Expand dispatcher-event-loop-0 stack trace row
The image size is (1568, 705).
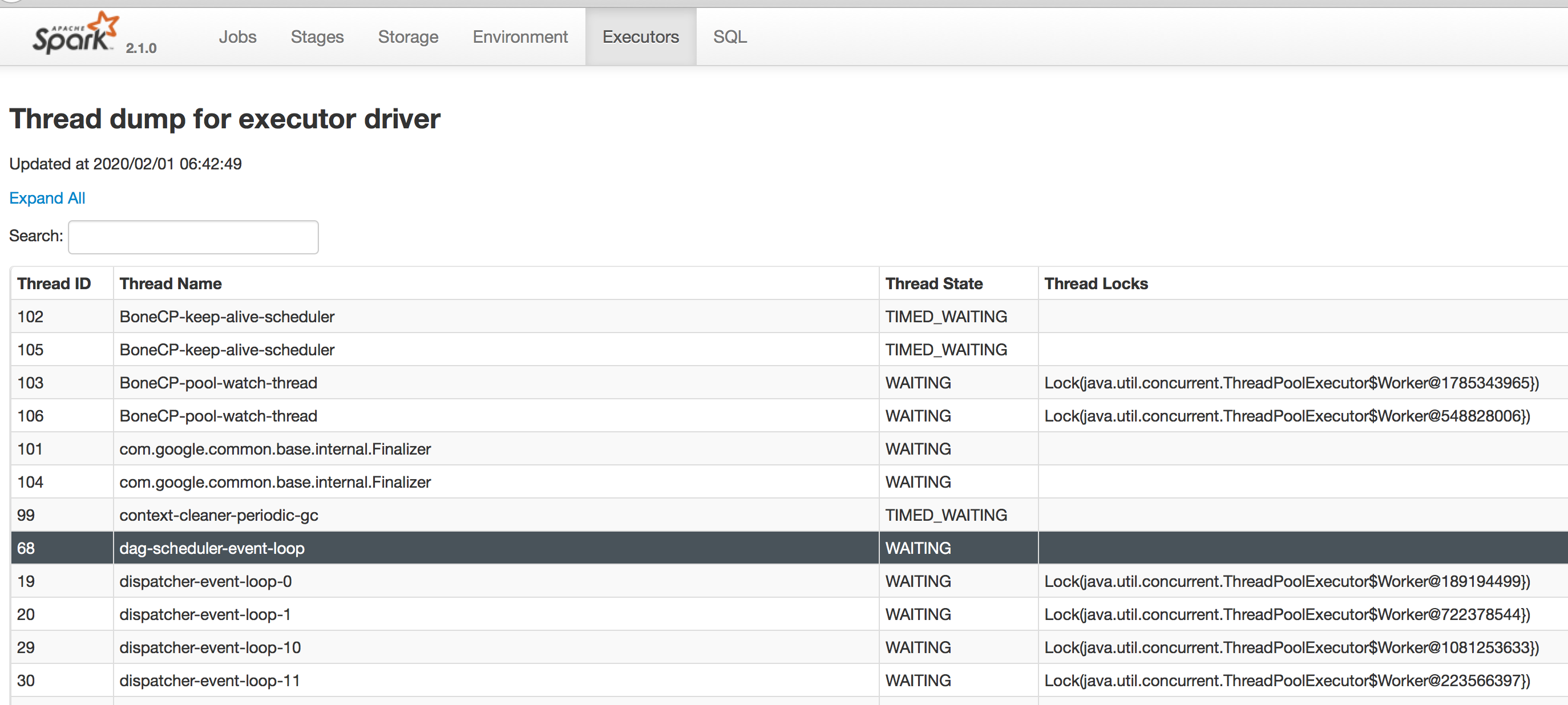coord(205,581)
